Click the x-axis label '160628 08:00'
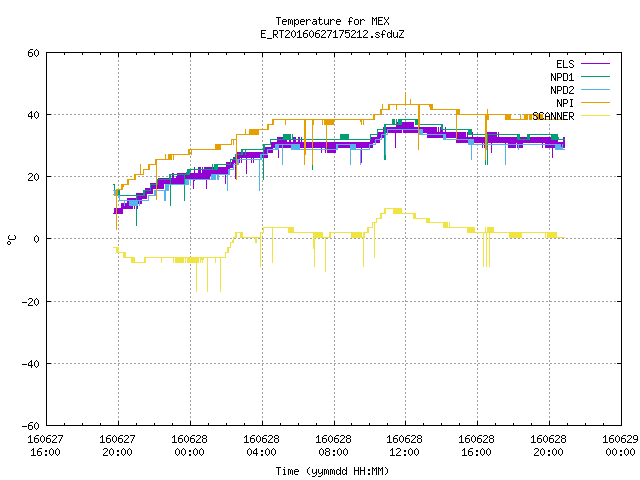This screenshot has height=480, width=640. coord(333,445)
